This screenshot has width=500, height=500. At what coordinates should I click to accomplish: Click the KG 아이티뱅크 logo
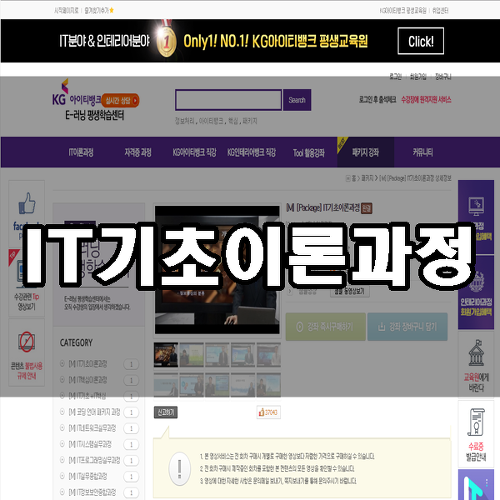(77, 93)
